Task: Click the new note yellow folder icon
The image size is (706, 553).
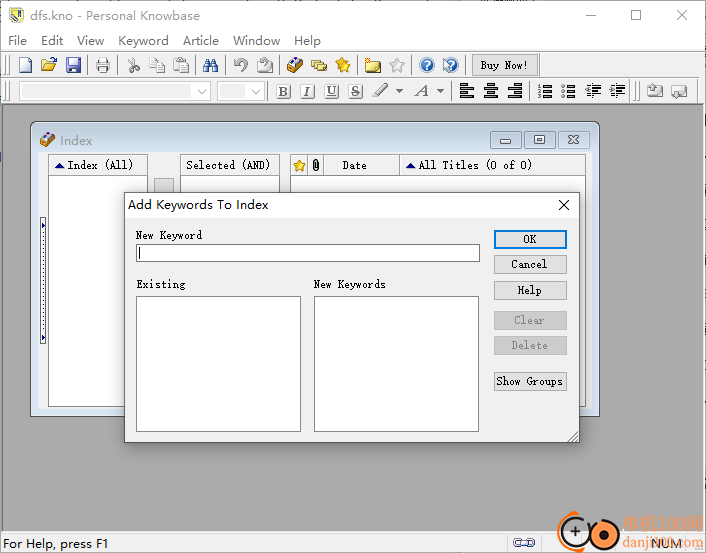Action: pyautogui.click(x=372, y=65)
